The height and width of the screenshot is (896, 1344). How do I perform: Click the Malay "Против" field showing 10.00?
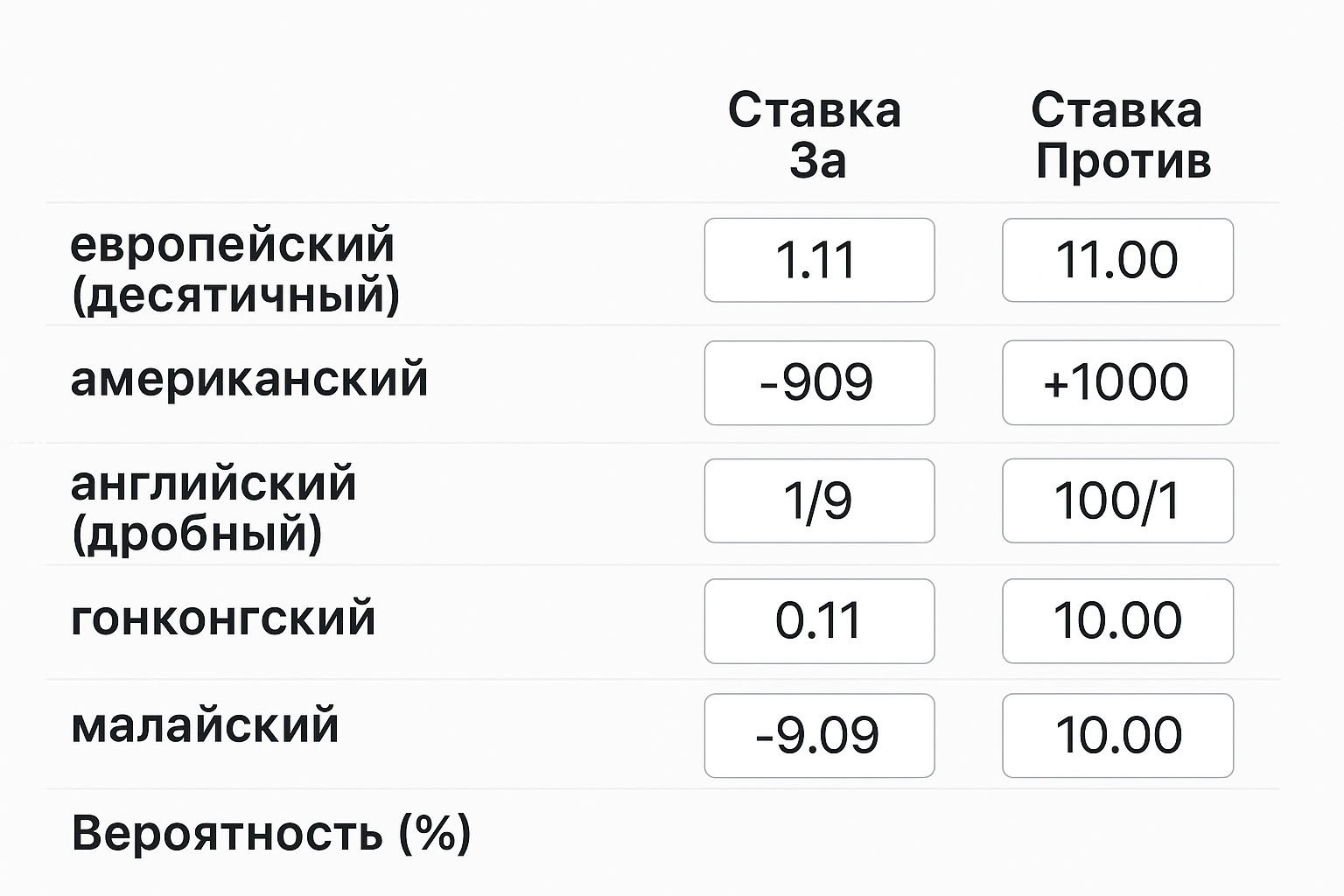point(1117,736)
